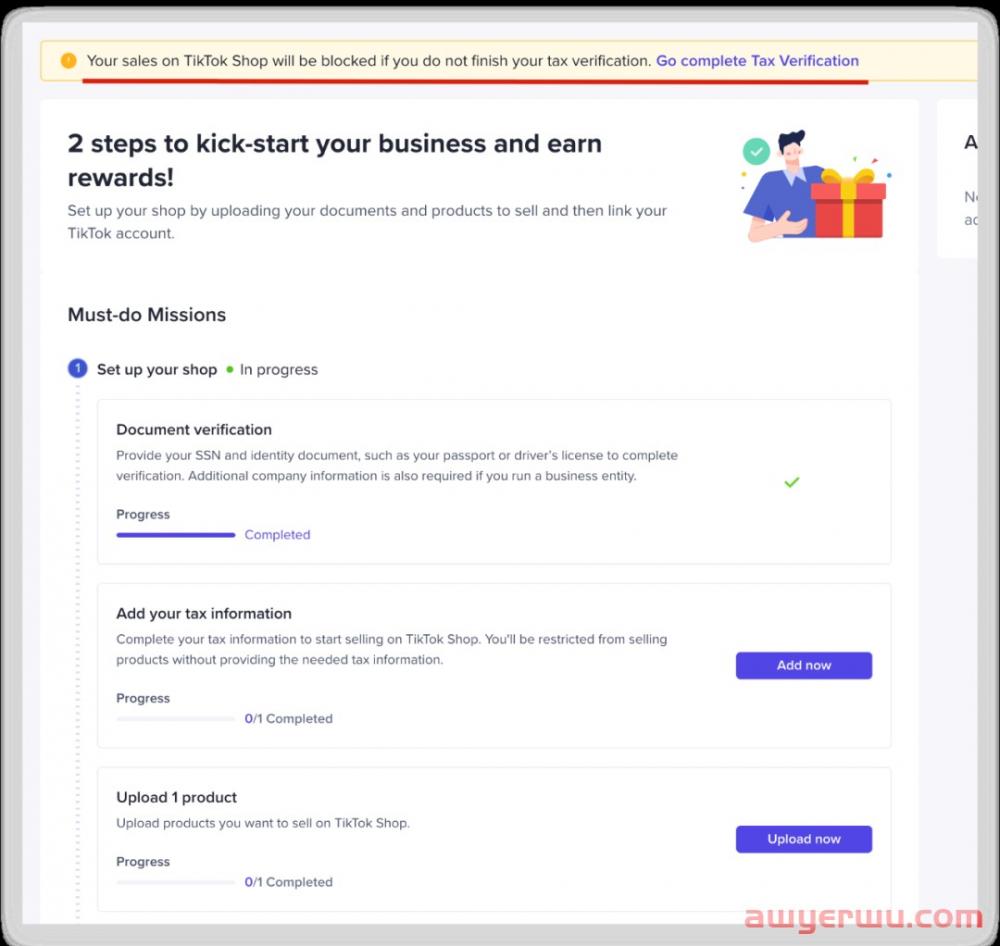Click the tax verification warning message text
The width and height of the screenshot is (1000, 946).
click(369, 61)
